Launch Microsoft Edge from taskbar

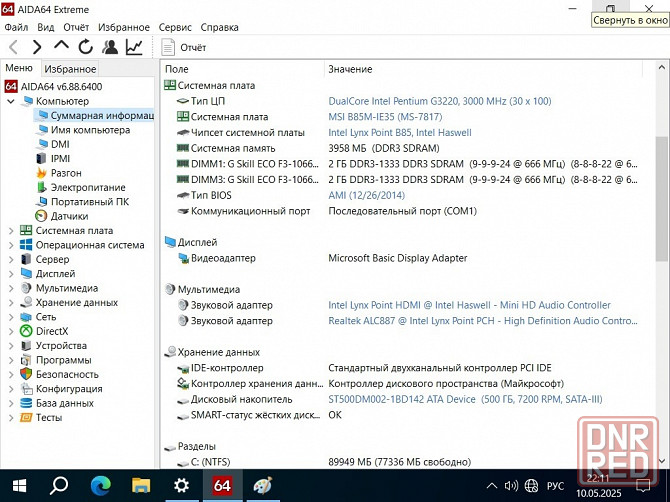pyautogui.click(x=100, y=486)
